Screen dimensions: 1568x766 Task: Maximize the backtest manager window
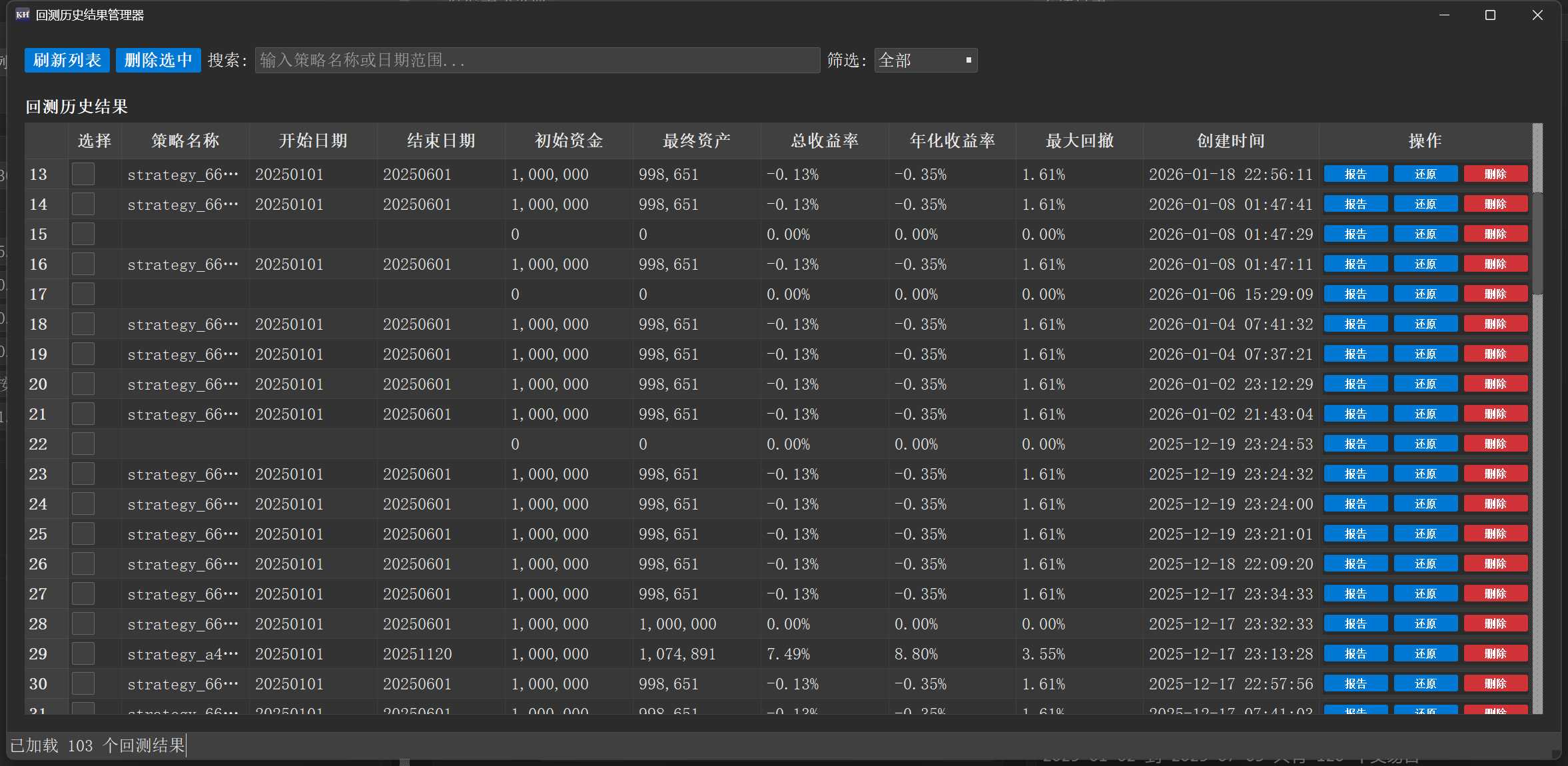1490,15
